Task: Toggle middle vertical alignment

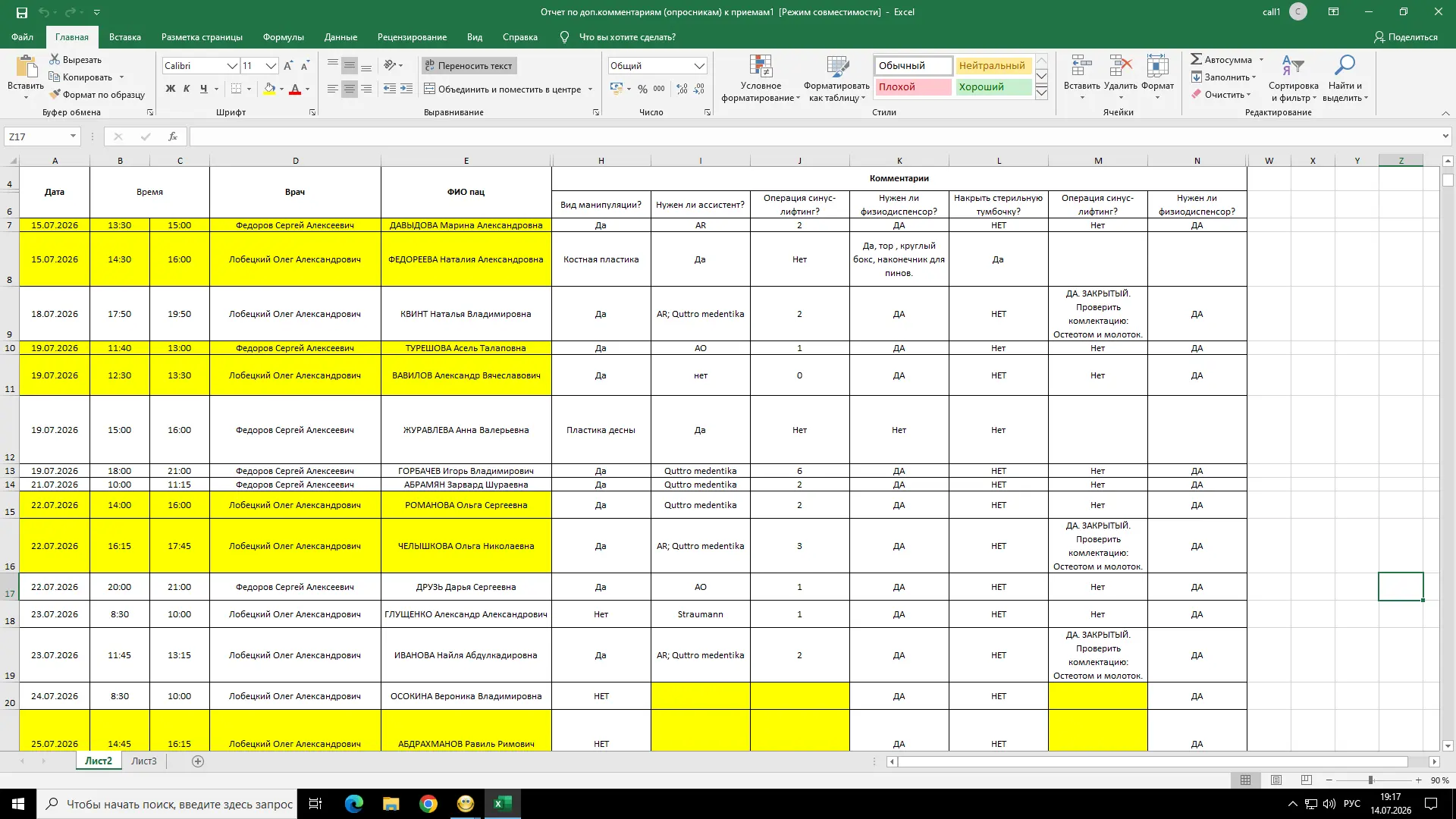Action: 349,66
